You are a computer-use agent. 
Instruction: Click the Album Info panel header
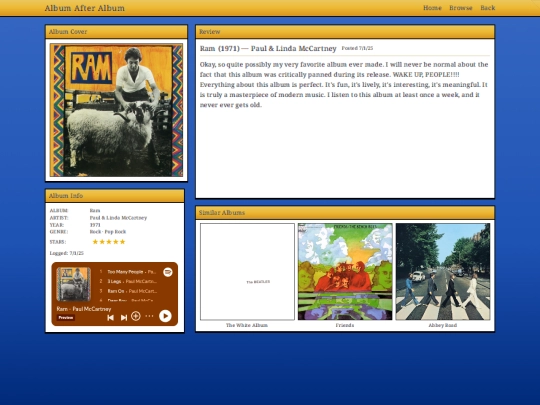click(115, 196)
